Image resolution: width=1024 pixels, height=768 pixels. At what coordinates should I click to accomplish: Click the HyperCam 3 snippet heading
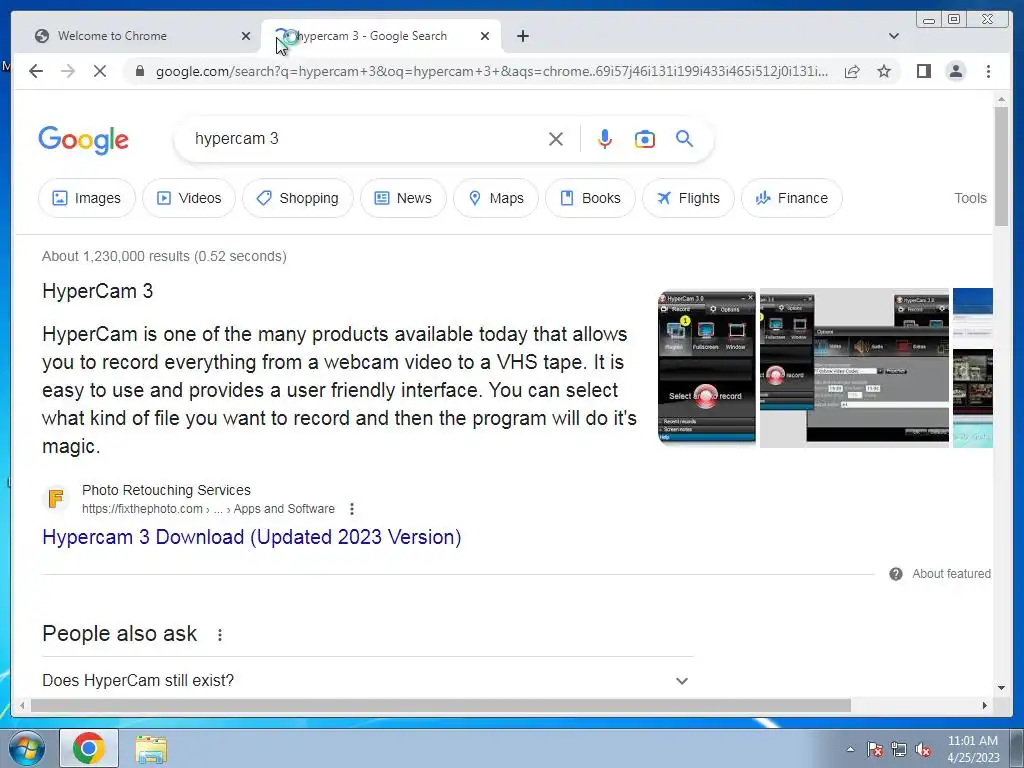click(97, 291)
